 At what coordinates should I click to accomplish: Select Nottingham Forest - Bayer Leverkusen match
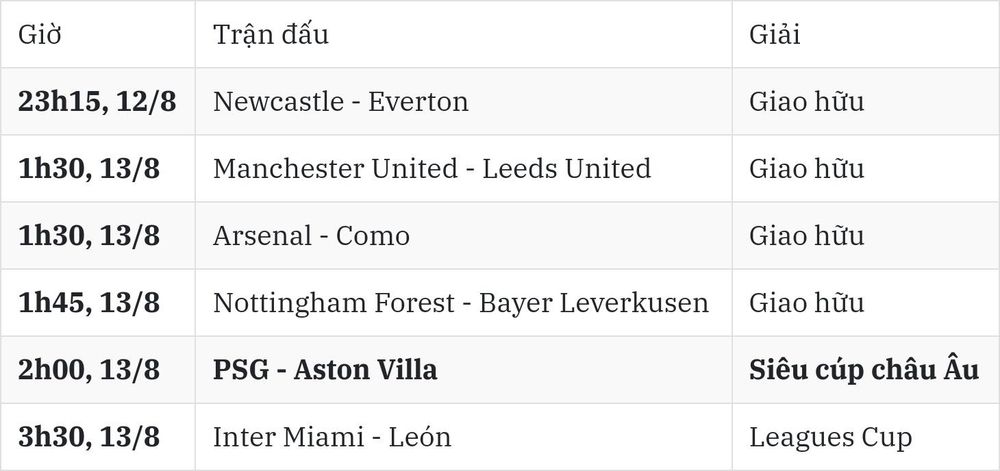coord(460,303)
